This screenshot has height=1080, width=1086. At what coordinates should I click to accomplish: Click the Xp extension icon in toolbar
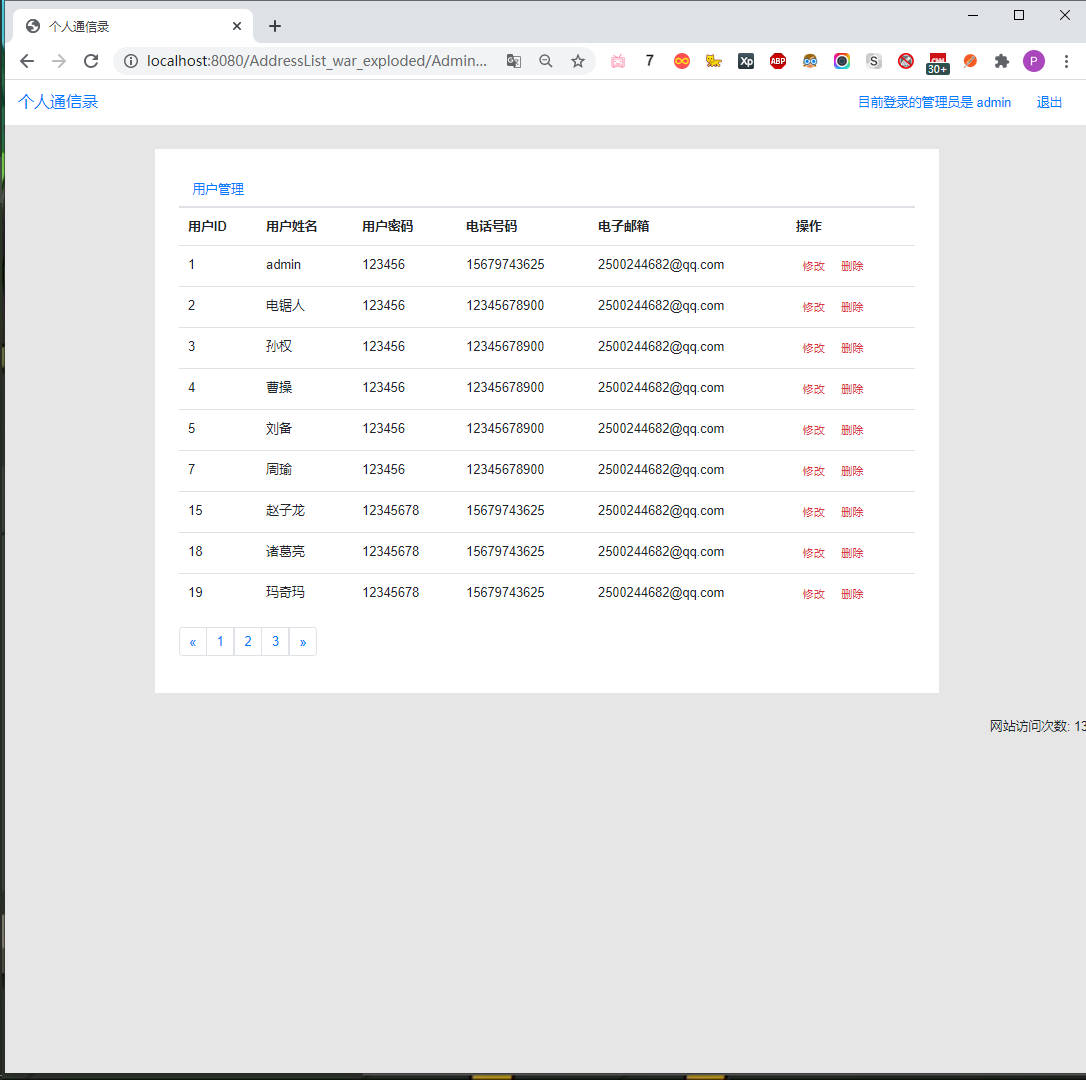[x=746, y=61]
